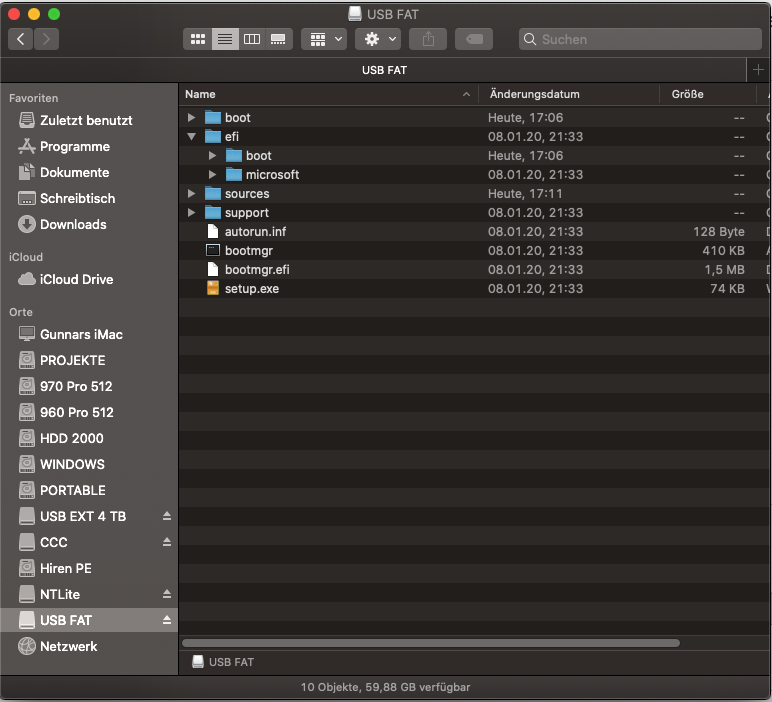The width and height of the screenshot is (772, 702).
Task: Expand the sources folder
Action: pos(192,193)
